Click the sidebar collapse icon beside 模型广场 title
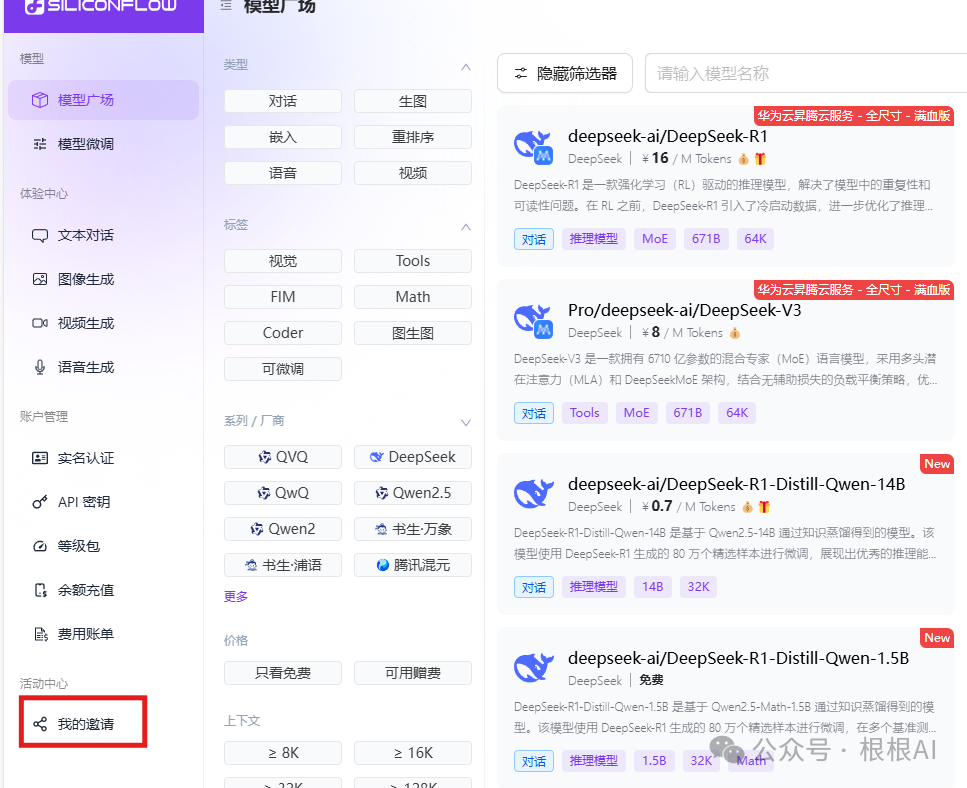Screen dimensions: 967x788 tap(226, 6)
